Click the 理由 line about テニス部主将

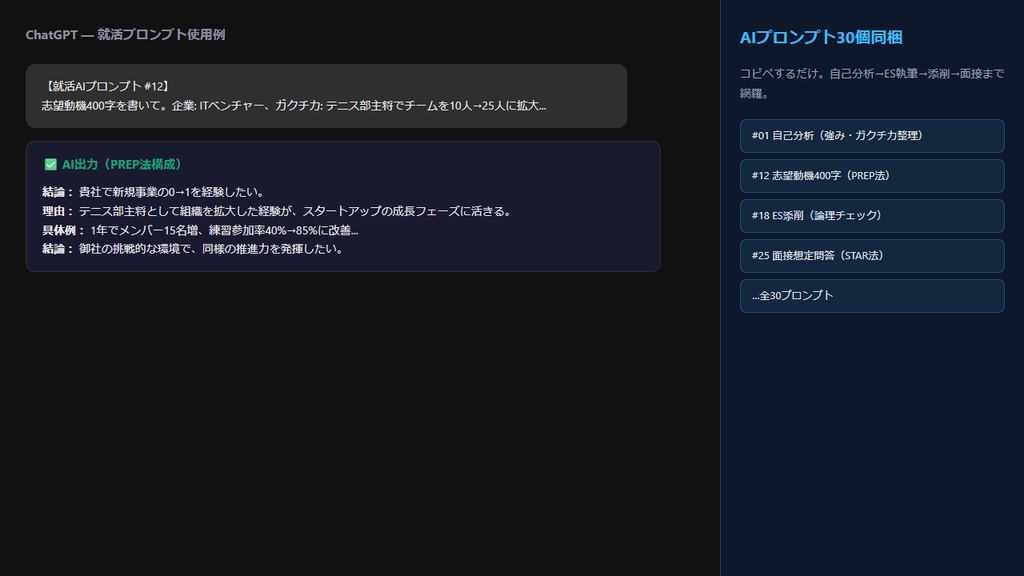pyautogui.click(x=278, y=212)
